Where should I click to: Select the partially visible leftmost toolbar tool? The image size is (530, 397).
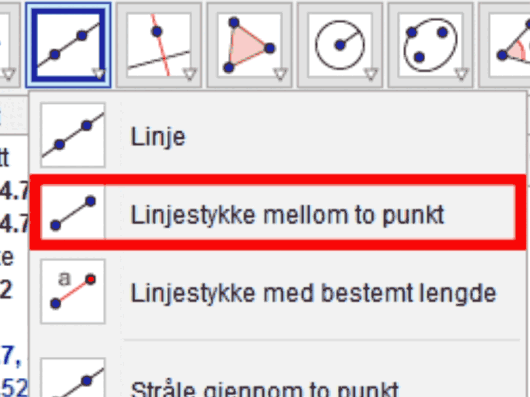[9, 45]
